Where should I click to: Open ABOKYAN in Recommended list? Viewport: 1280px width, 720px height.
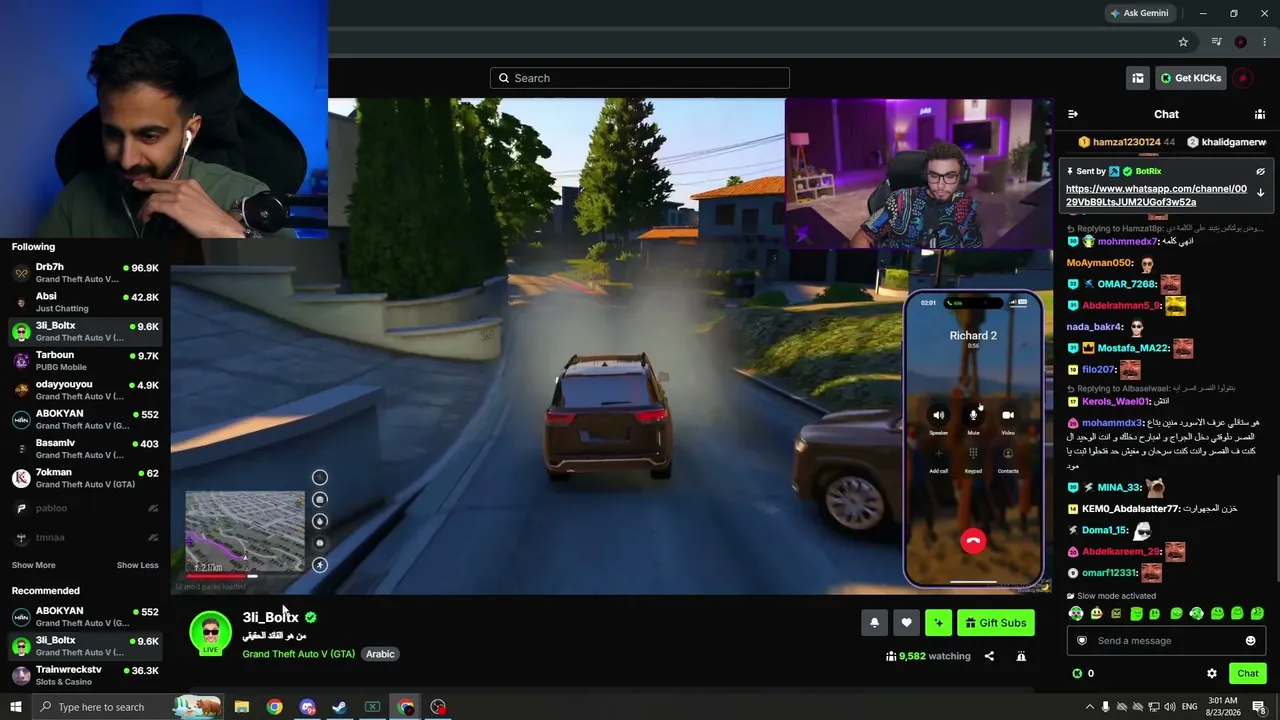pyautogui.click(x=85, y=616)
